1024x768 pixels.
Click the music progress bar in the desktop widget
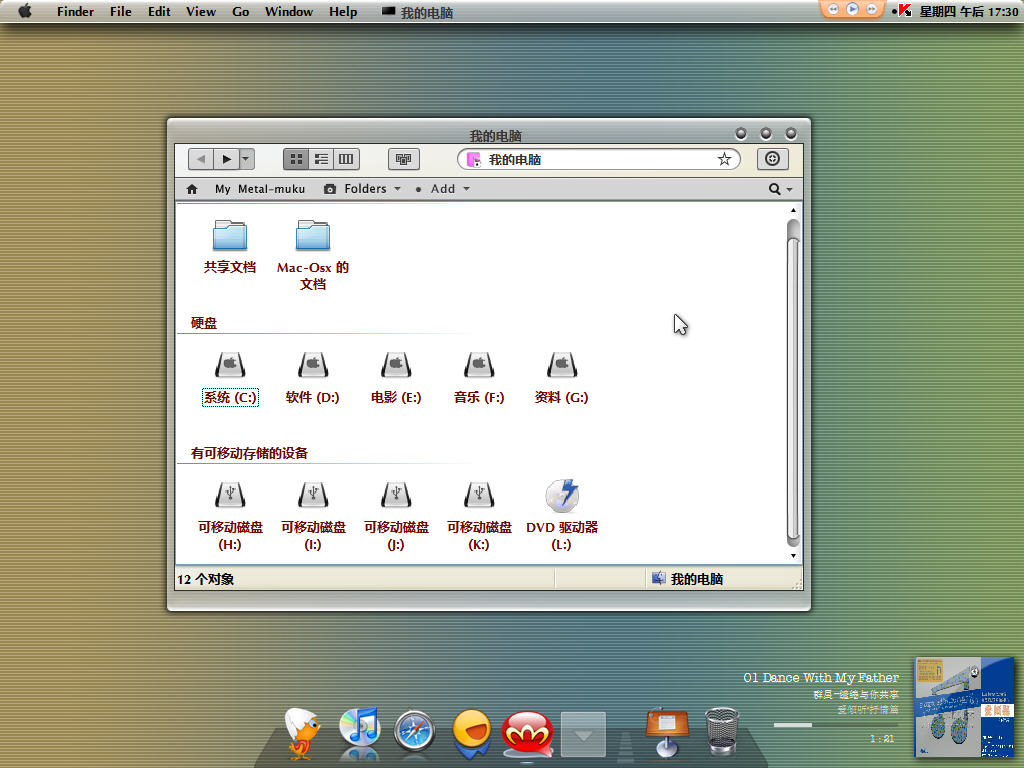(835, 725)
